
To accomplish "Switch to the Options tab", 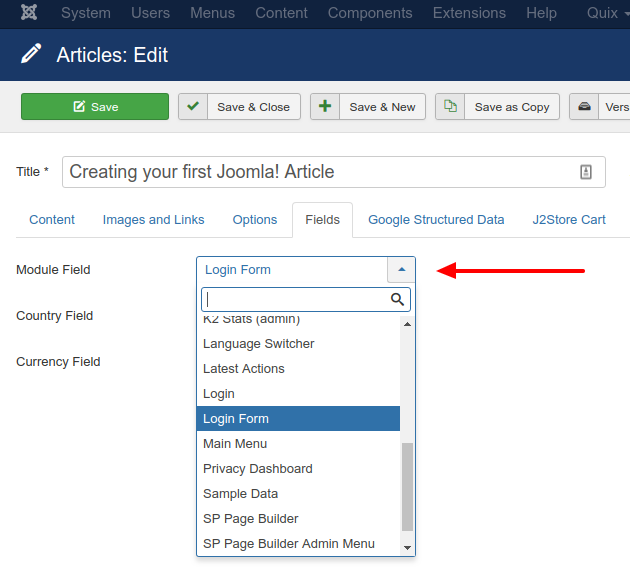I will click(x=255, y=220).
